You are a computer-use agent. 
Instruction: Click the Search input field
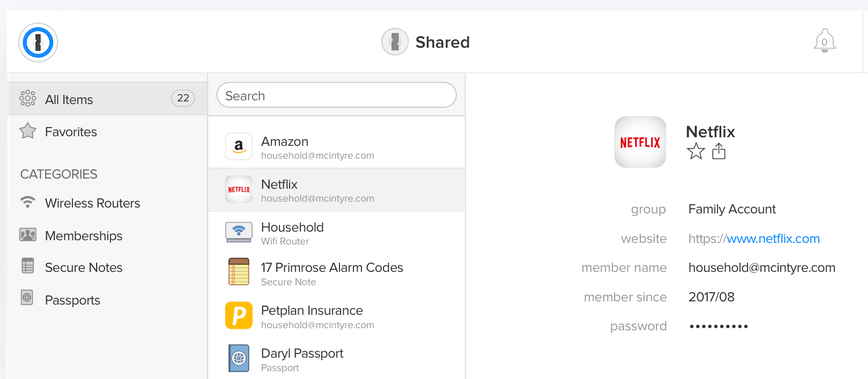click(337, 96)
